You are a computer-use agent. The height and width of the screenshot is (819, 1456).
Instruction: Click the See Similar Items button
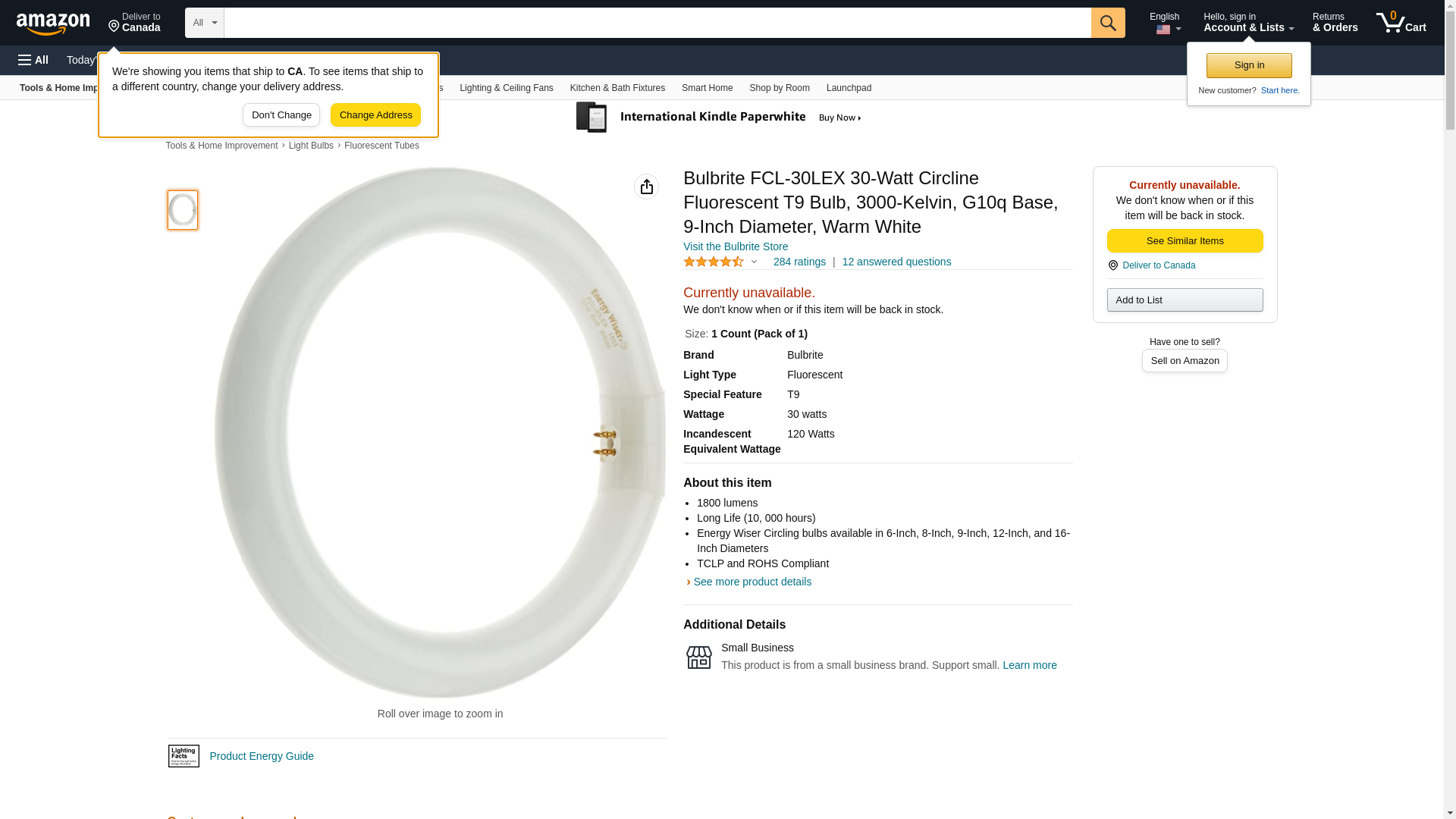click(x=1185, y=241)
